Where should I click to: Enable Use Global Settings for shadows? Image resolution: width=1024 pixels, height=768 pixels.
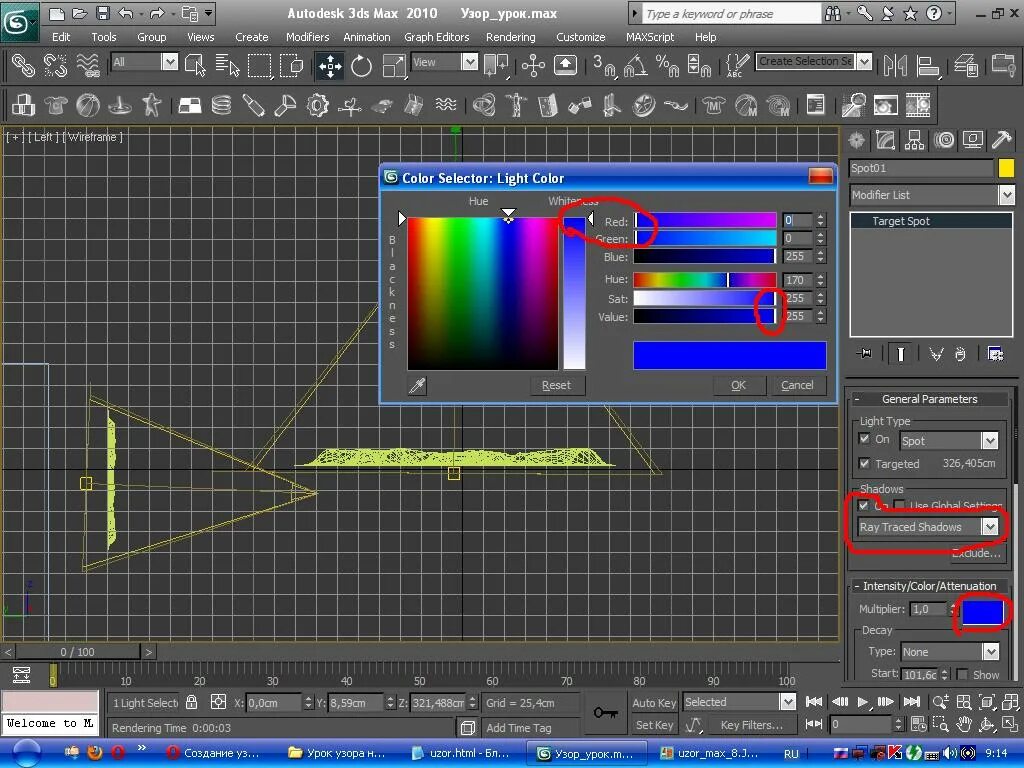(900, 506)
